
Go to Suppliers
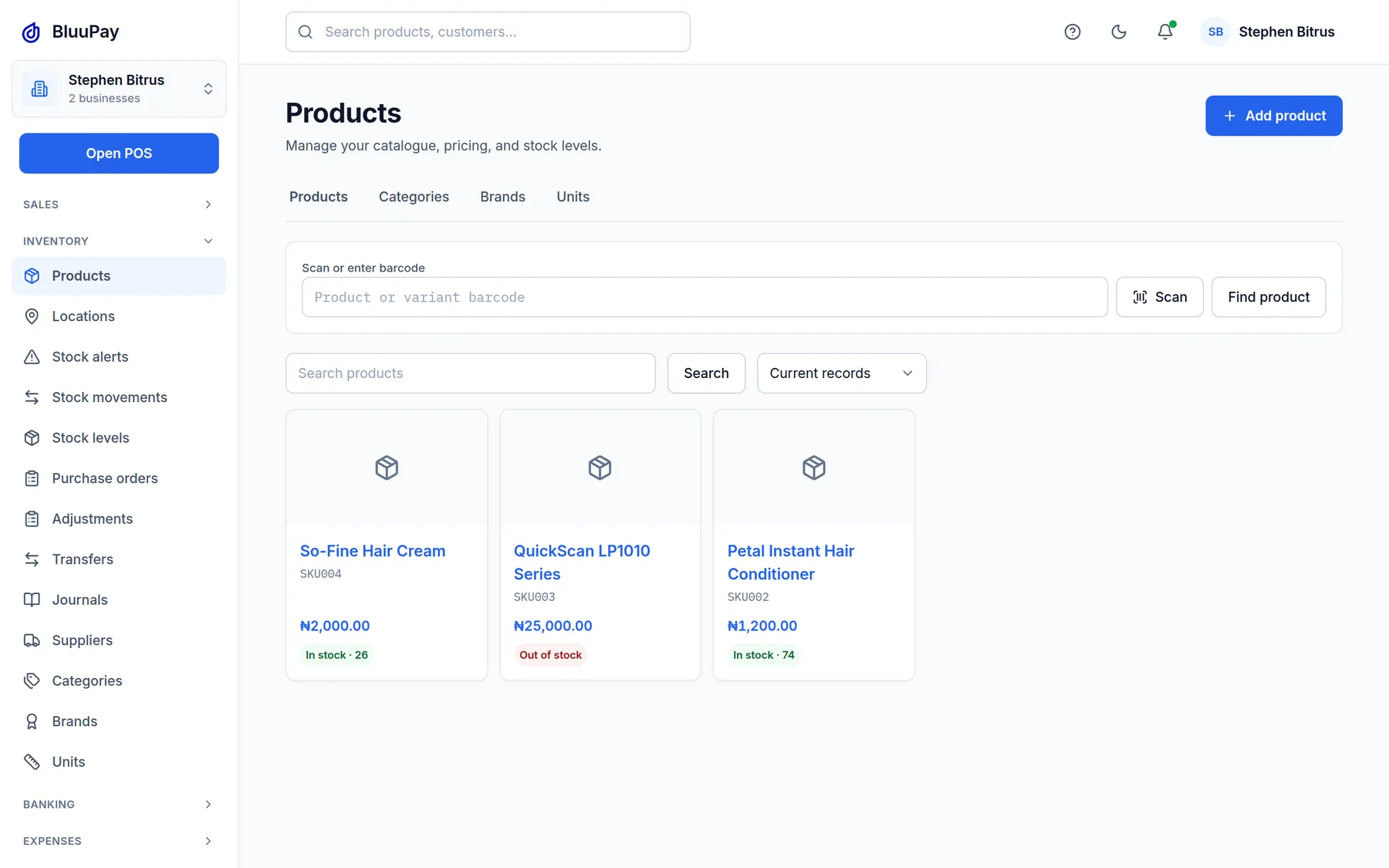tap(119, 640)
